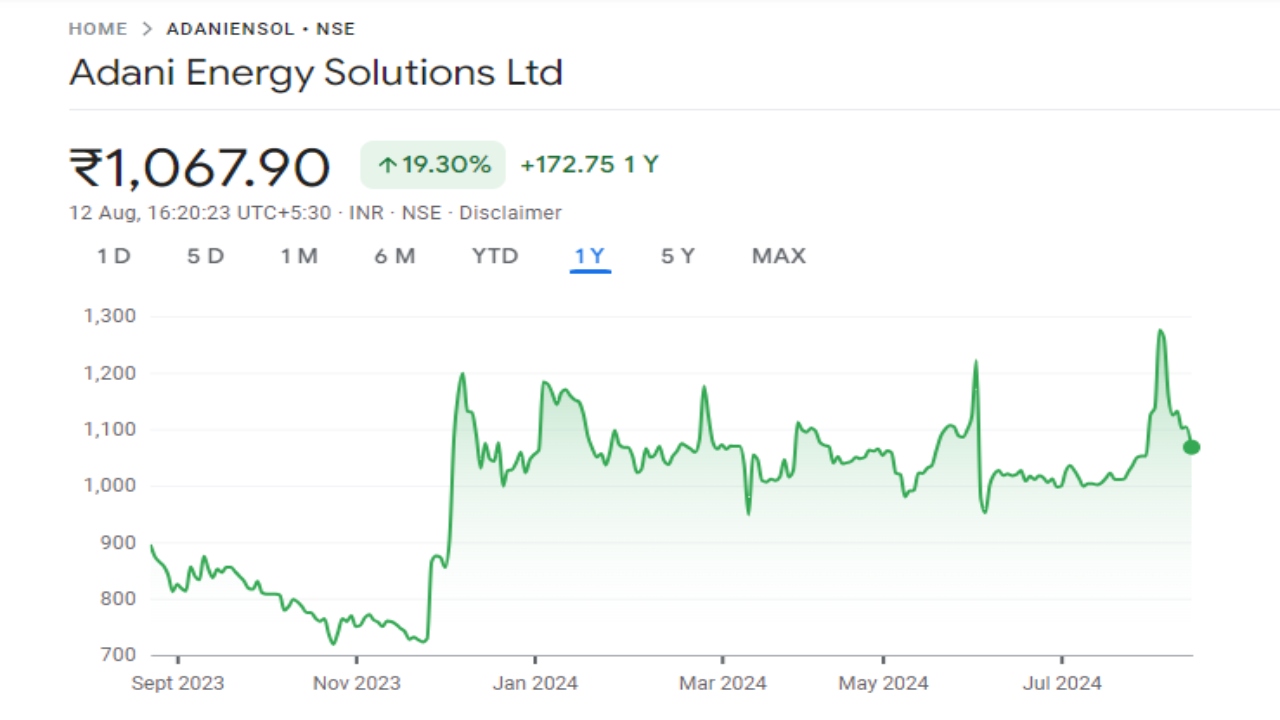Switch chart to 5 D range

206,256
